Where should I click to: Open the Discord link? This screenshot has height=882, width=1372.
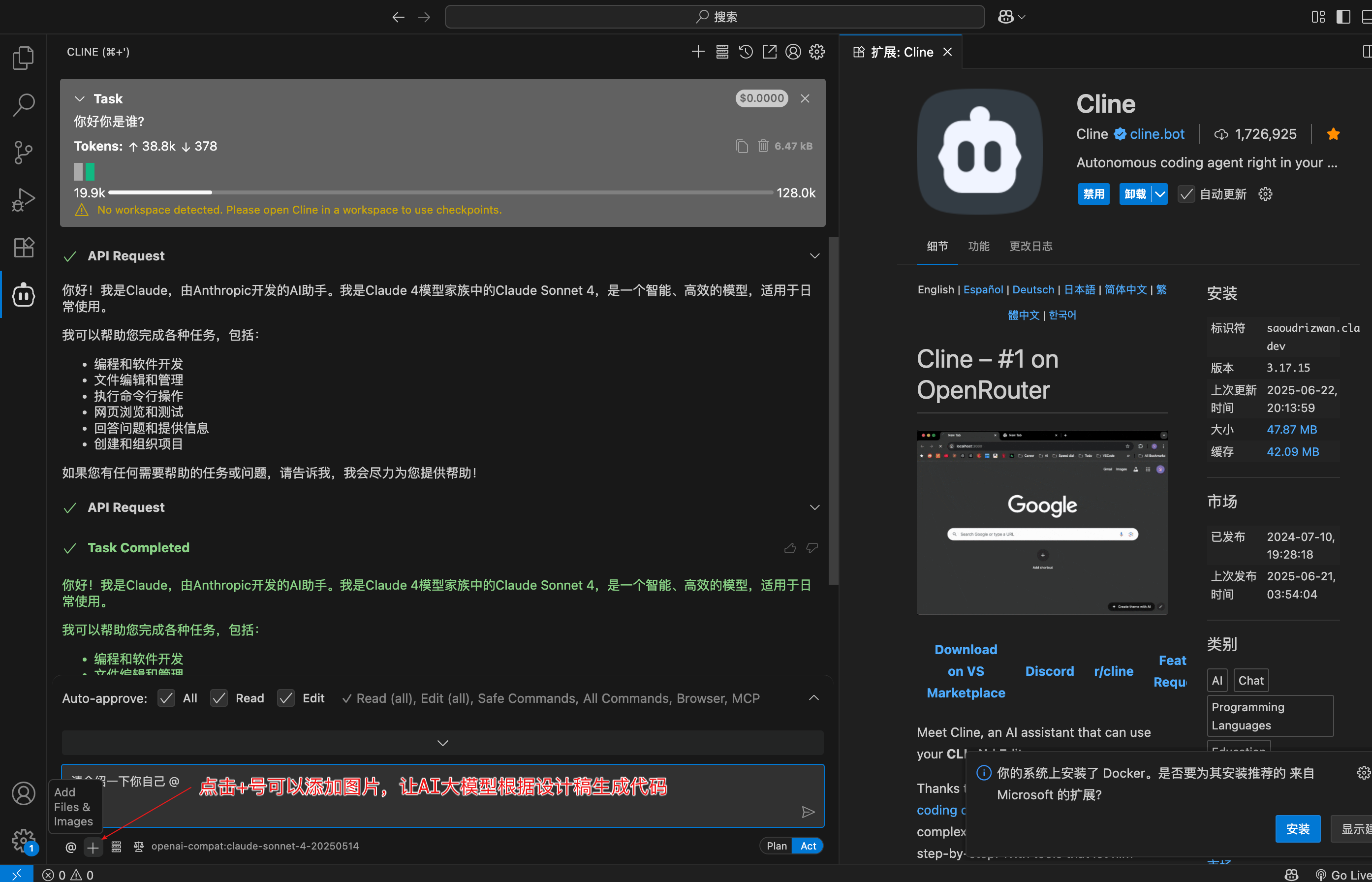pyautogui.click(x=1049, y=671)
